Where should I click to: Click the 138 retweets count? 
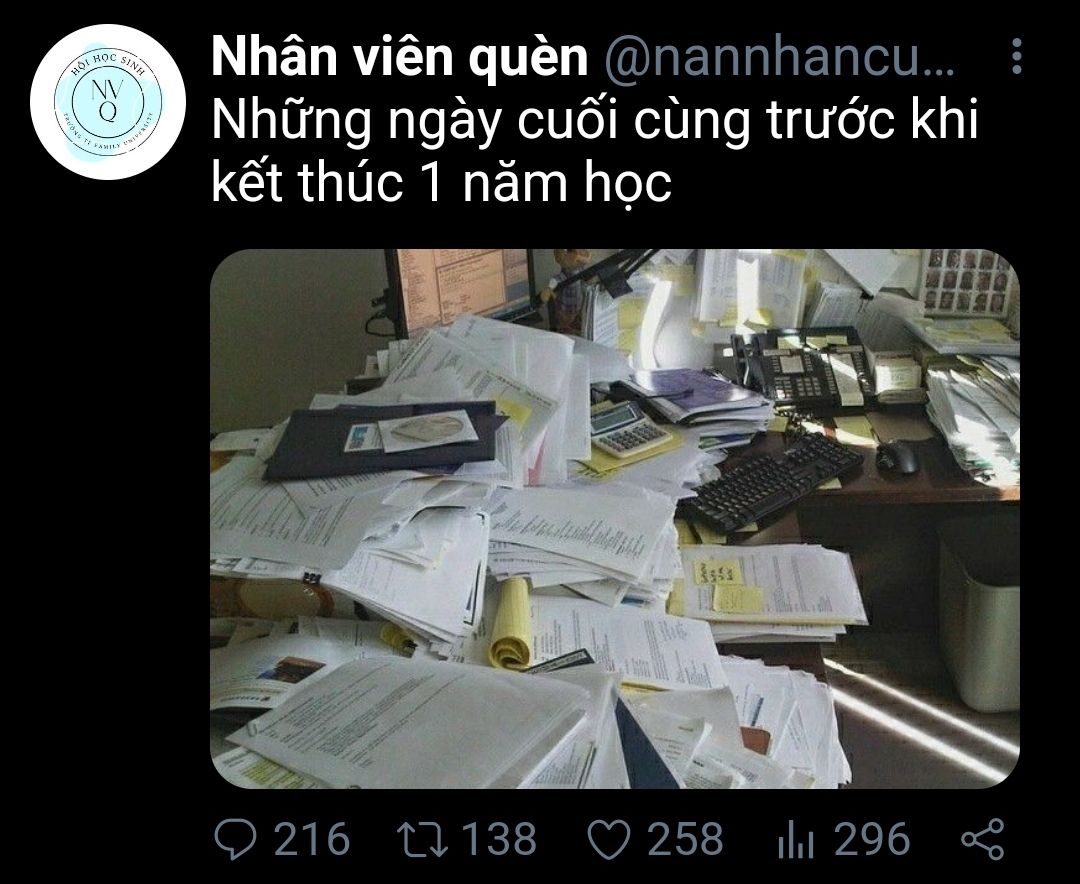click(x=499, y=839)
